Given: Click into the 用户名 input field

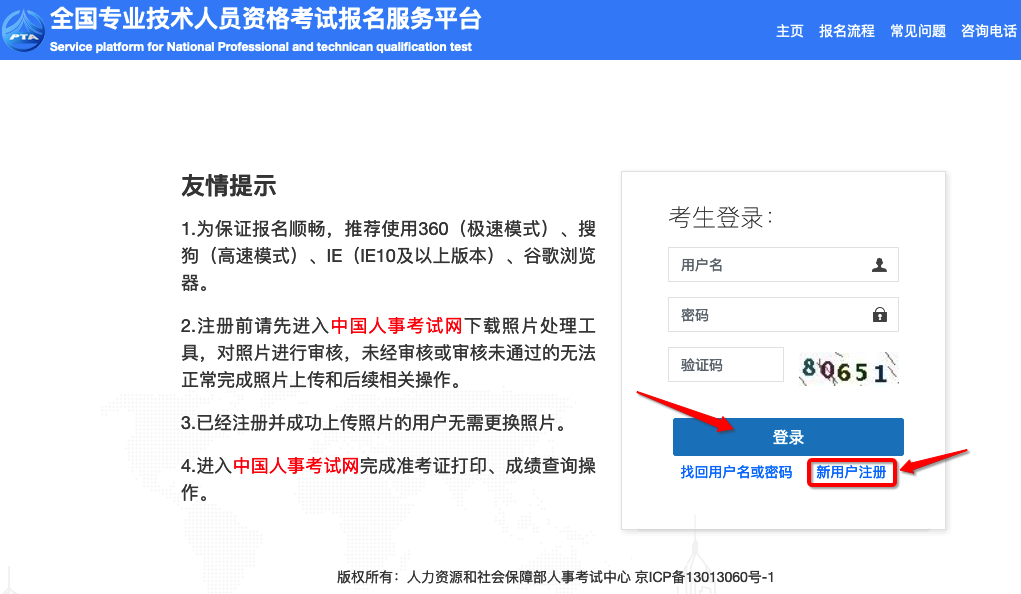Looking at the screenshot, I should (x=783, y=264).
